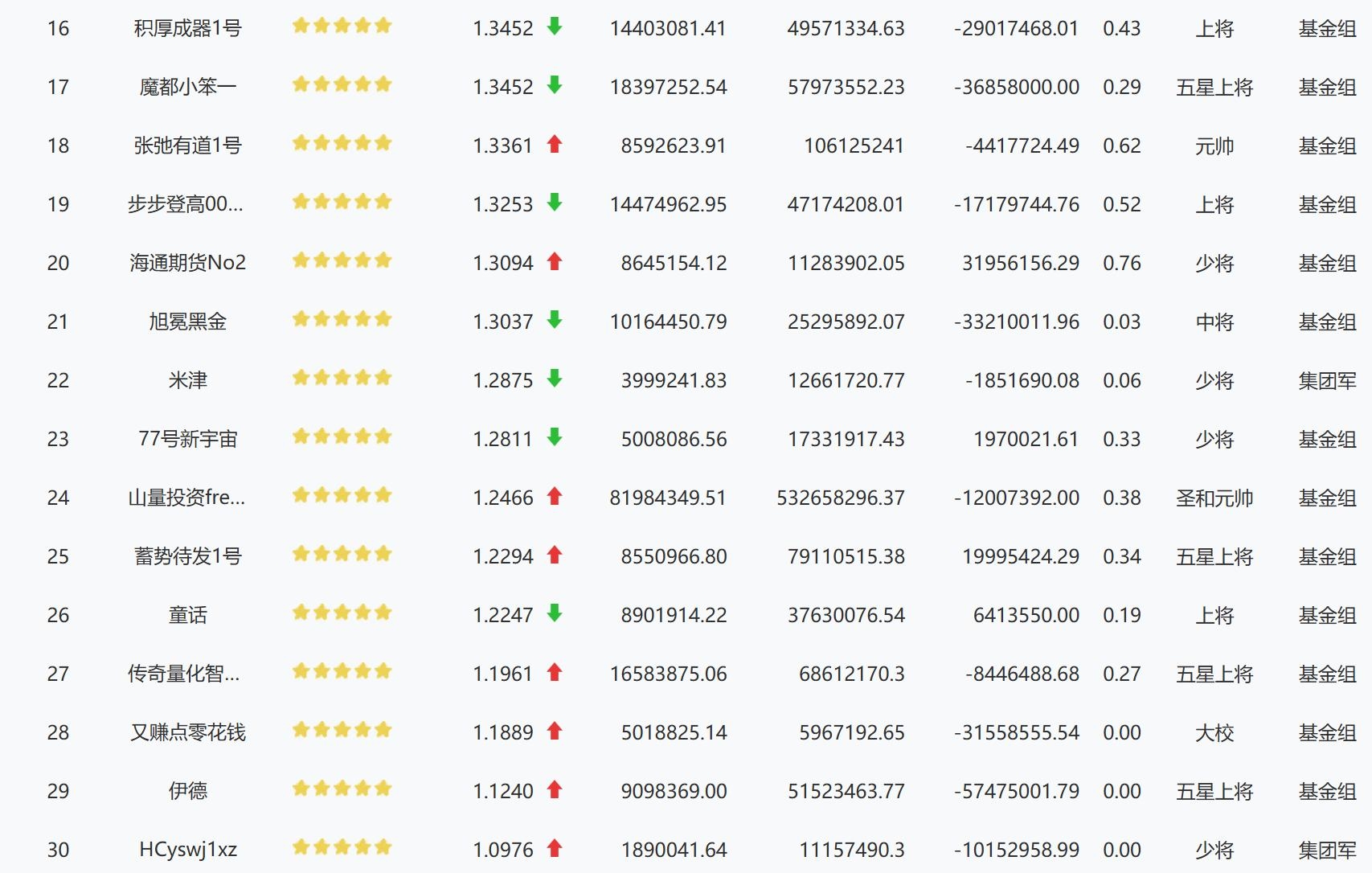Click the 步步登高00... truncated name

186,204
